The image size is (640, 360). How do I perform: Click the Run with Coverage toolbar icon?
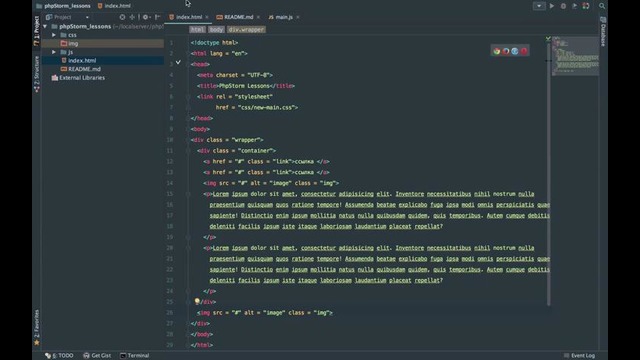574,6
